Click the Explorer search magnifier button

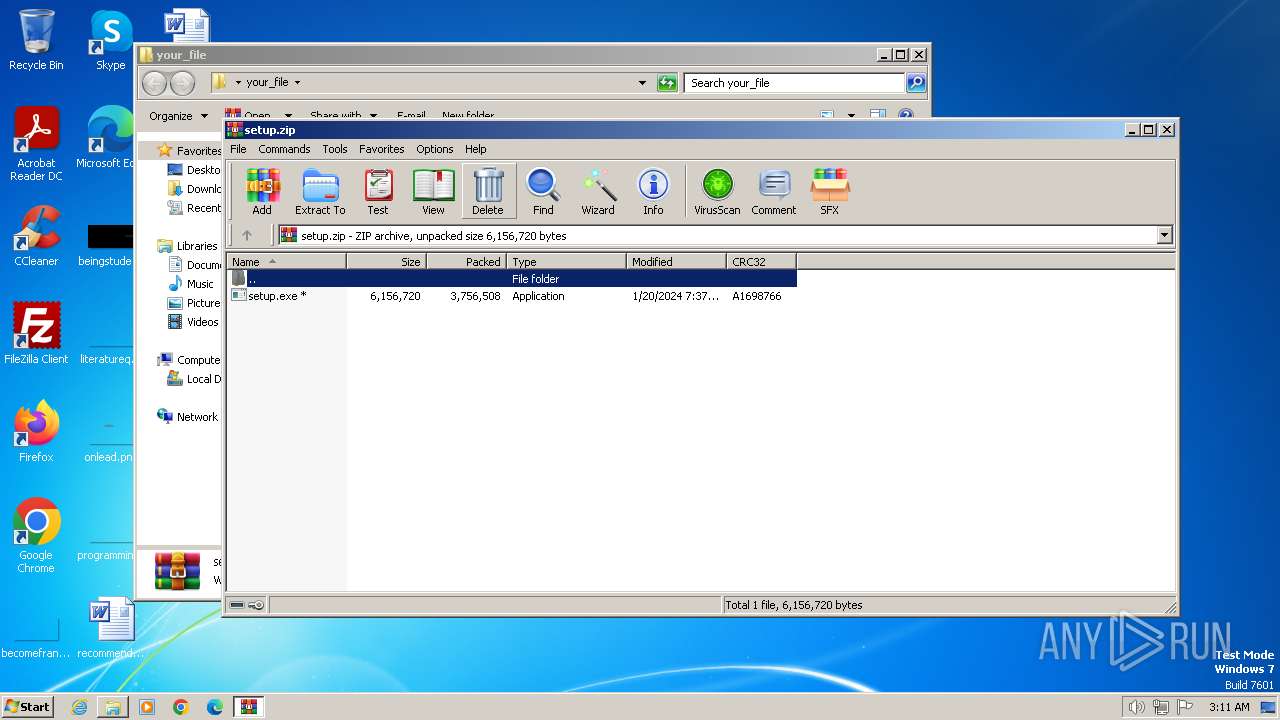pyautogui.click(x=916, y=83)
